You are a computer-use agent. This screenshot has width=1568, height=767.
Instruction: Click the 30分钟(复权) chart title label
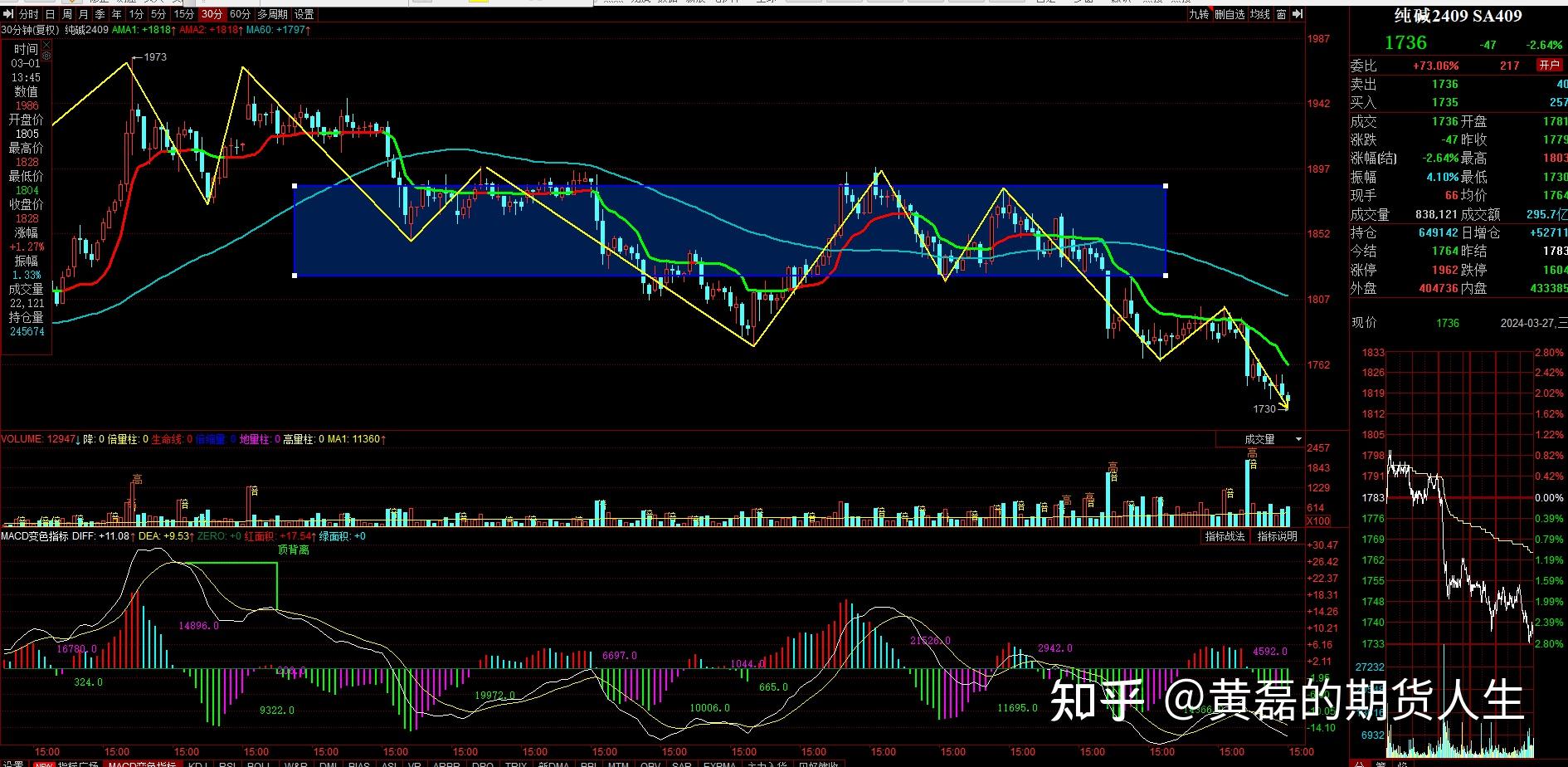31,30
